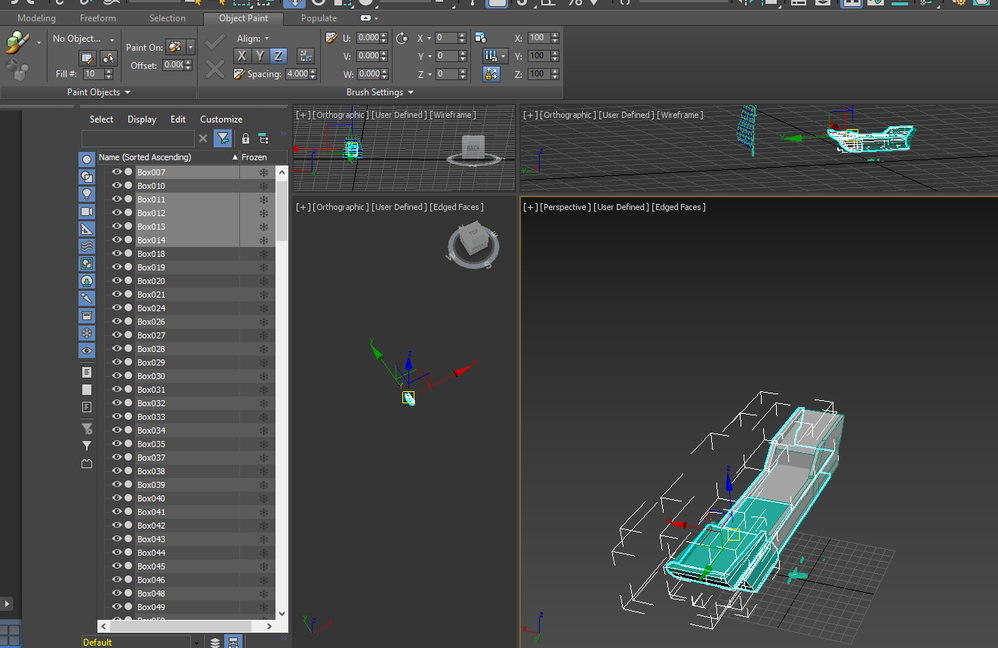
Task: Click the lock cell editing padlock icon
Action: pyautogui.click(x=245, y=138)
